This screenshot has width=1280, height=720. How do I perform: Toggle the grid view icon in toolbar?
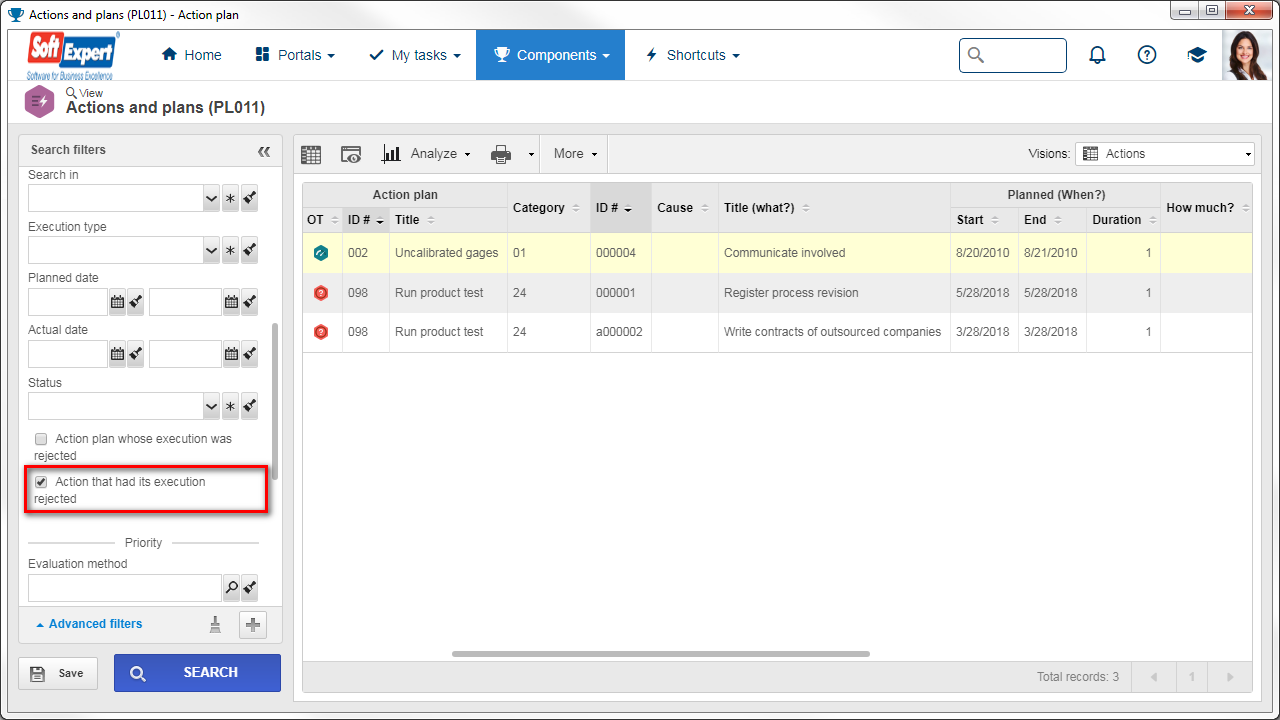point(311,154)
